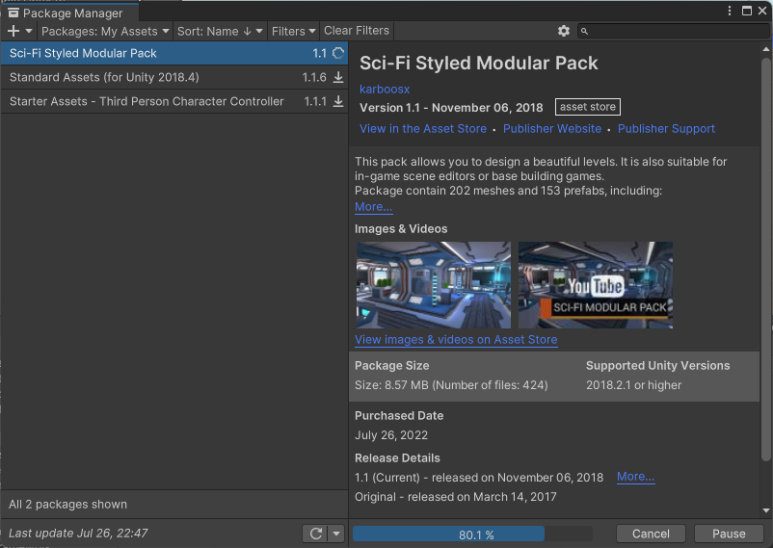Viewport: 773px width, 548px height.
Task: Open the Publisher Website link
Action: 552,129
